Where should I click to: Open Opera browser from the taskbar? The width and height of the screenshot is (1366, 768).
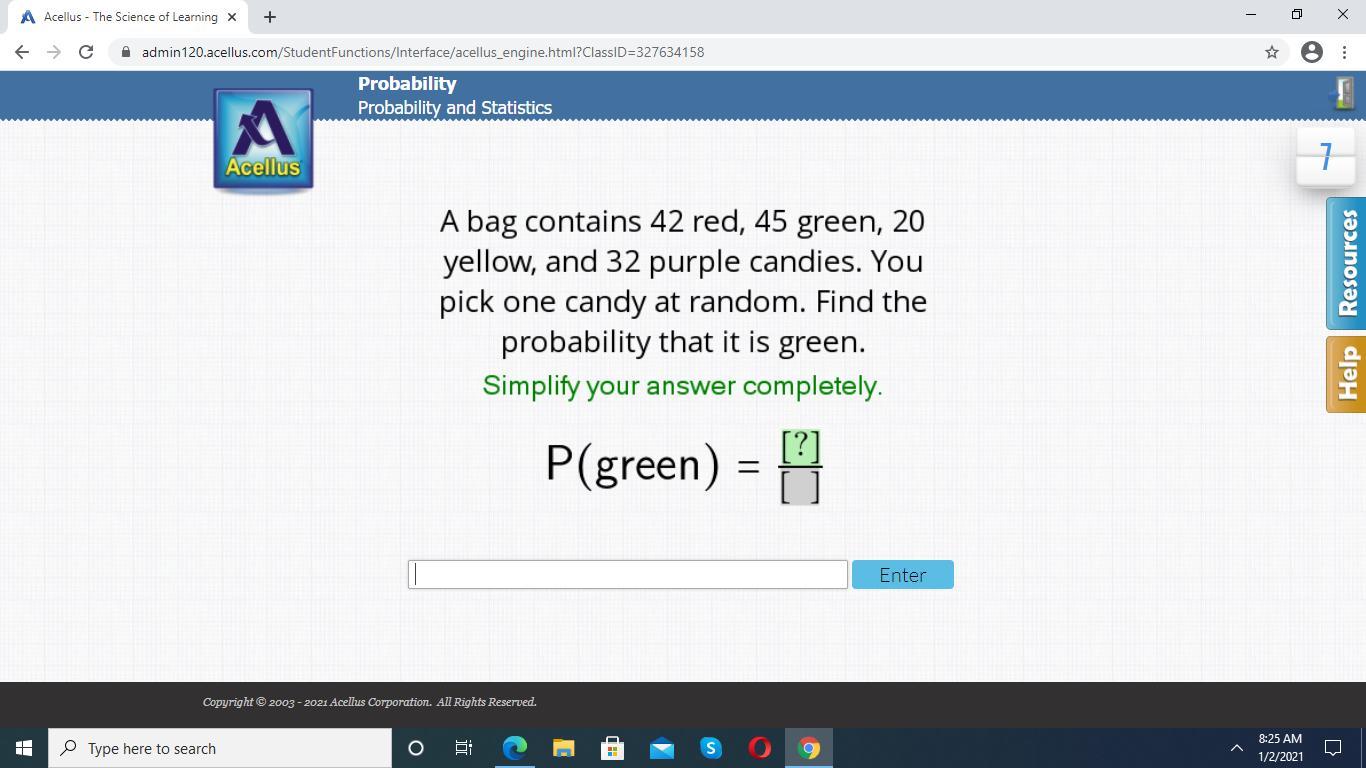[759, 748]
